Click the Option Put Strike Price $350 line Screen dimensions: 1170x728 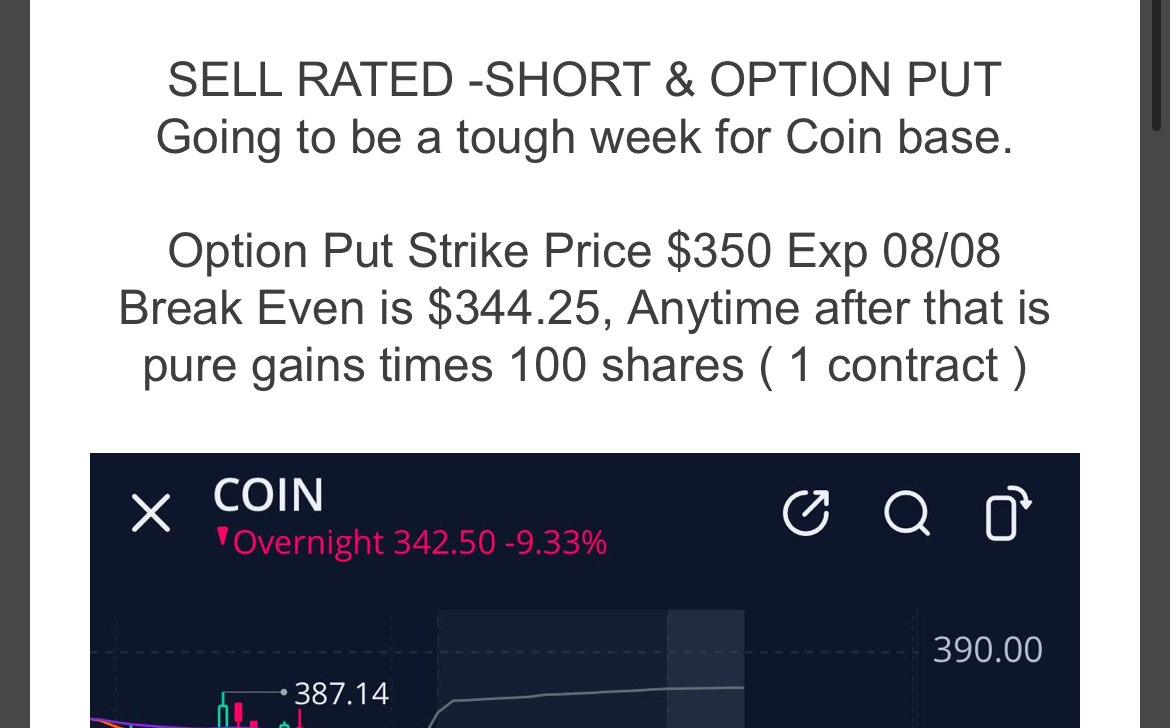584,251
